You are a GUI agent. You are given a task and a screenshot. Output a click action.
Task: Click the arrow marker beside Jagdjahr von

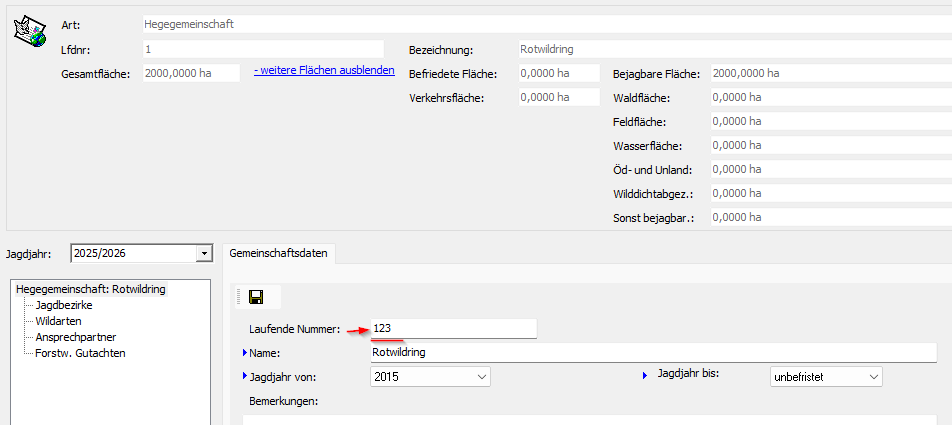coord(246,376)
